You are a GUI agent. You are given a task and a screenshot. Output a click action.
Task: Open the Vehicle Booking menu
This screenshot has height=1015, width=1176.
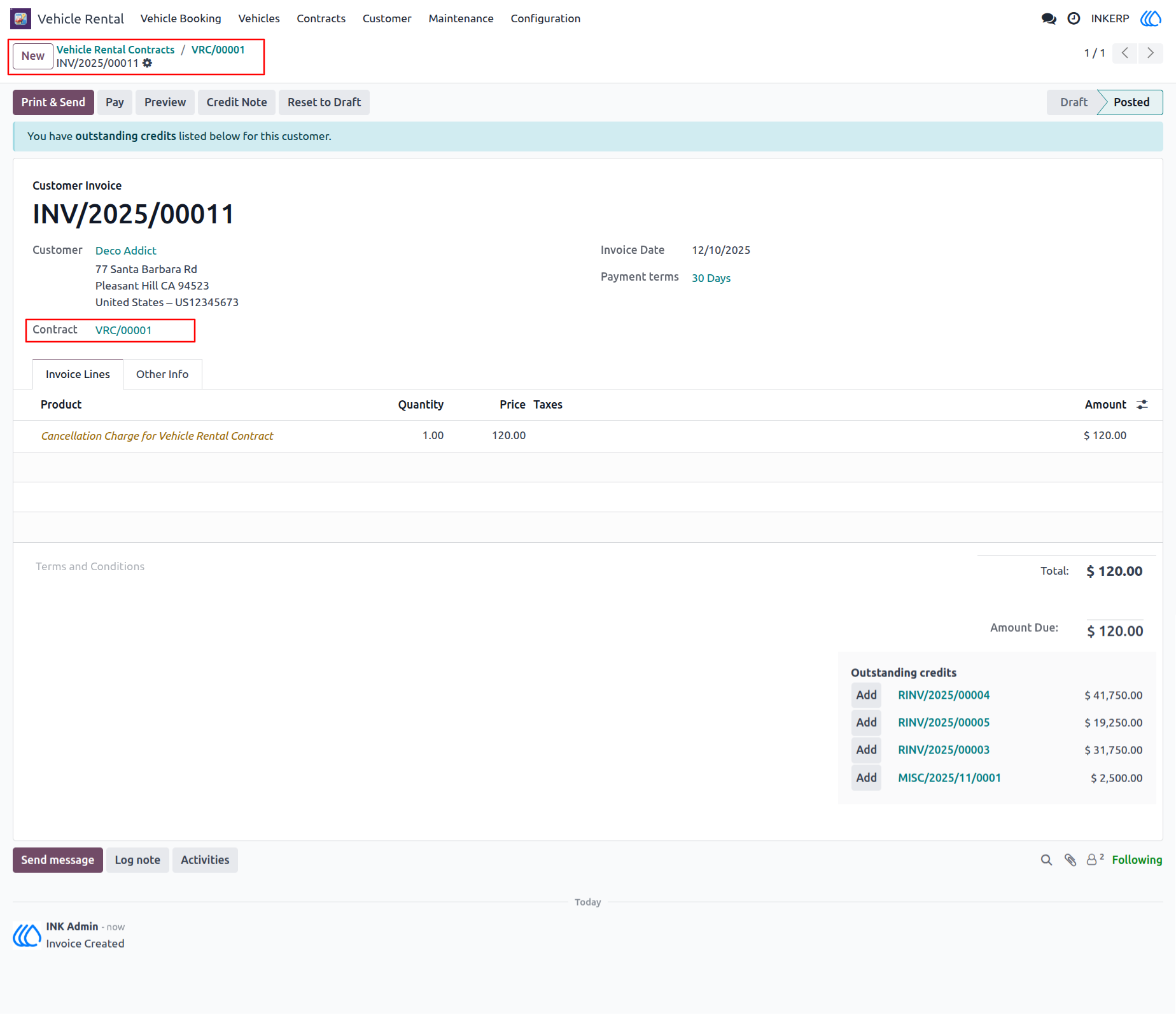(x=181, y=18)
